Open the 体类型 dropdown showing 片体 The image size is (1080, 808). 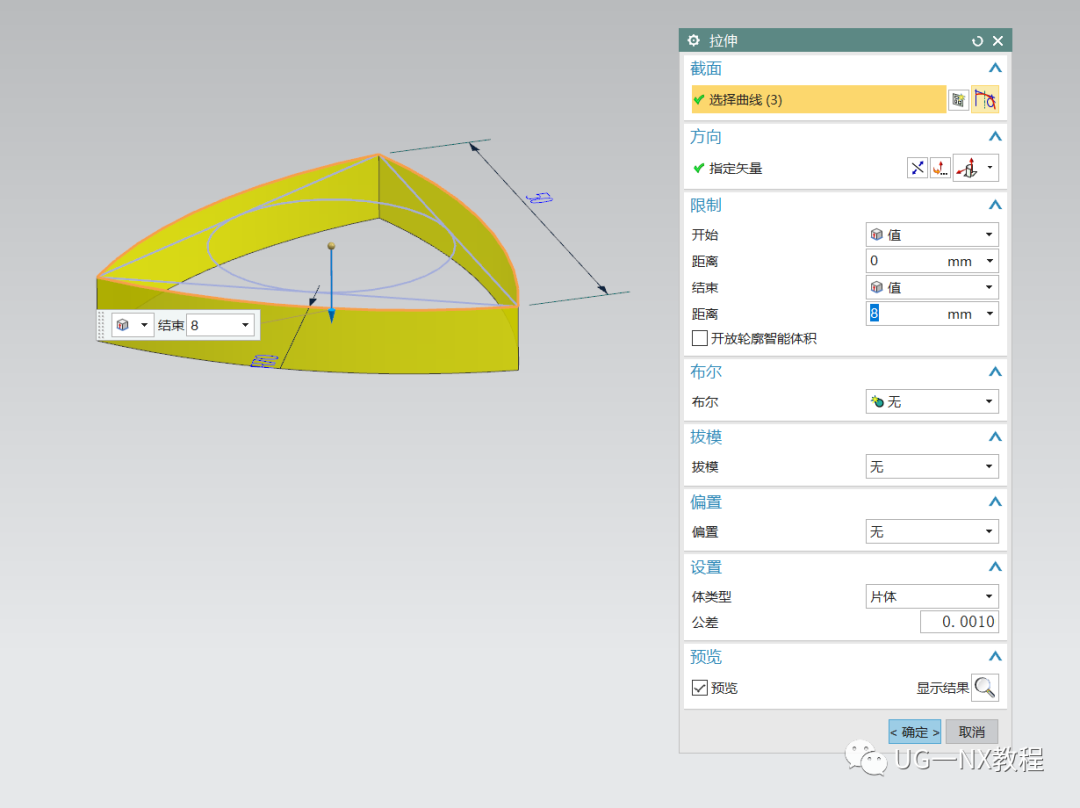point(932,597)
